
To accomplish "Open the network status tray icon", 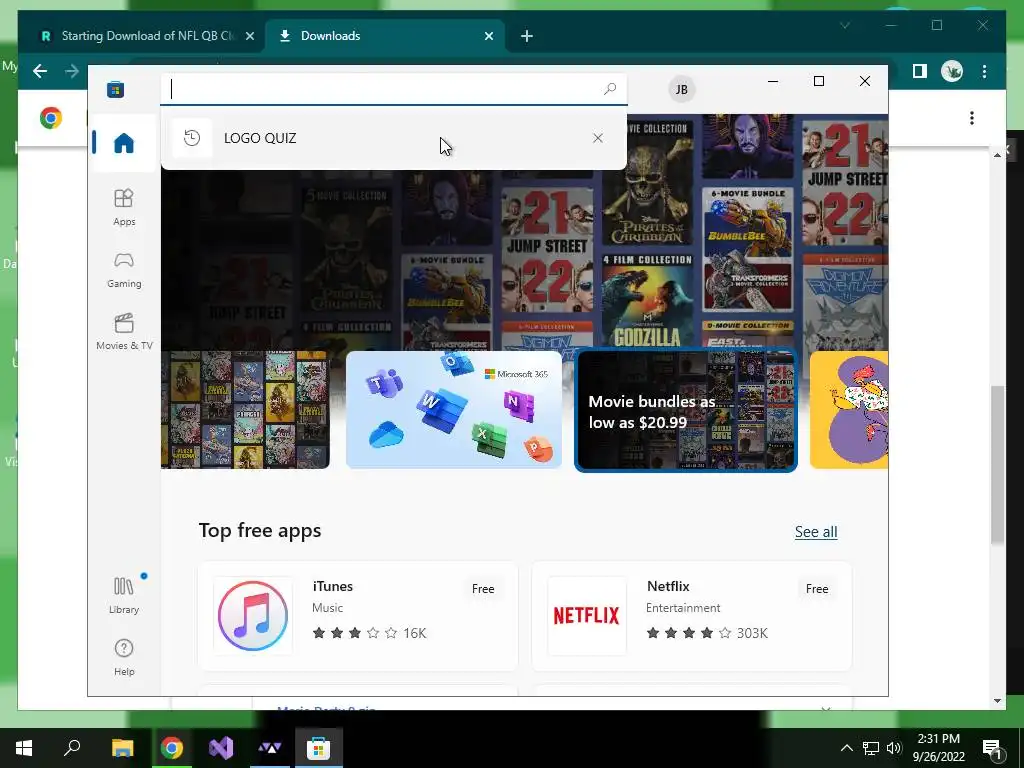I will tap(871, 748).
